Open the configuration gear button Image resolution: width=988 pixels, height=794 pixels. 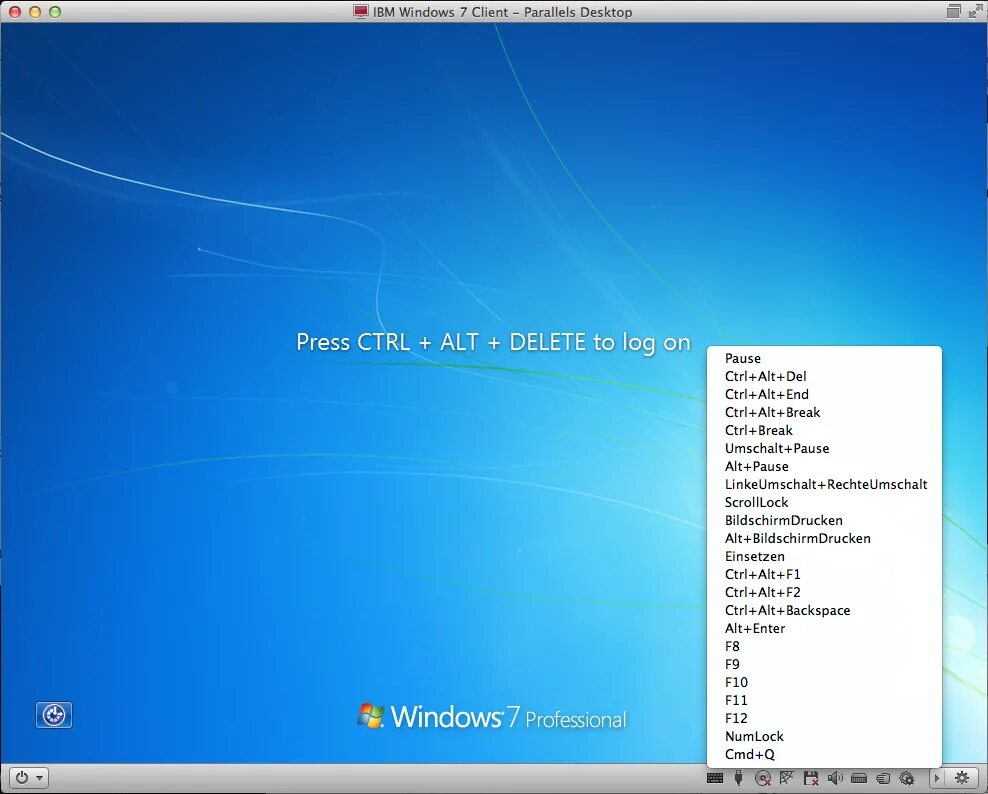pyautogui.click(x=962, y=778)
